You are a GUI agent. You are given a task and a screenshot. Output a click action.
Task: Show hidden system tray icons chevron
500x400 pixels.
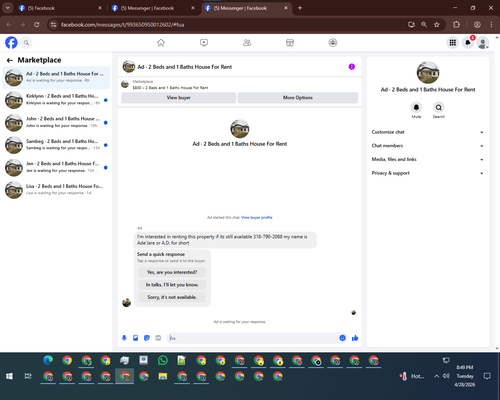(436, 376)
